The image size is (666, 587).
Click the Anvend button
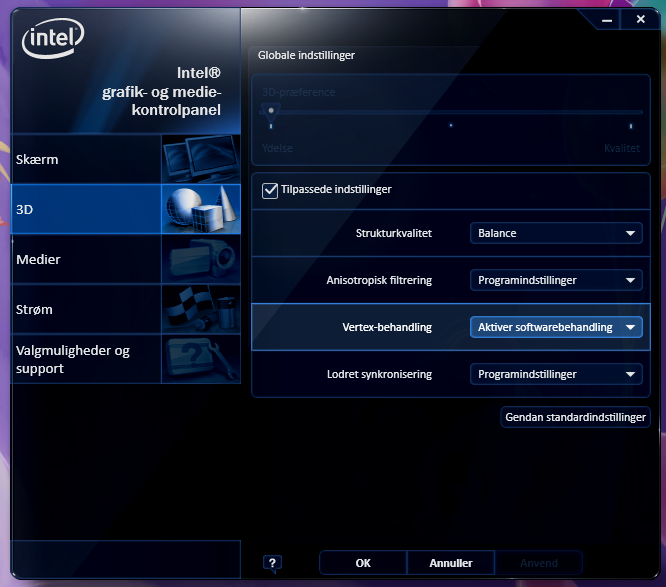(x=539, y=563)
